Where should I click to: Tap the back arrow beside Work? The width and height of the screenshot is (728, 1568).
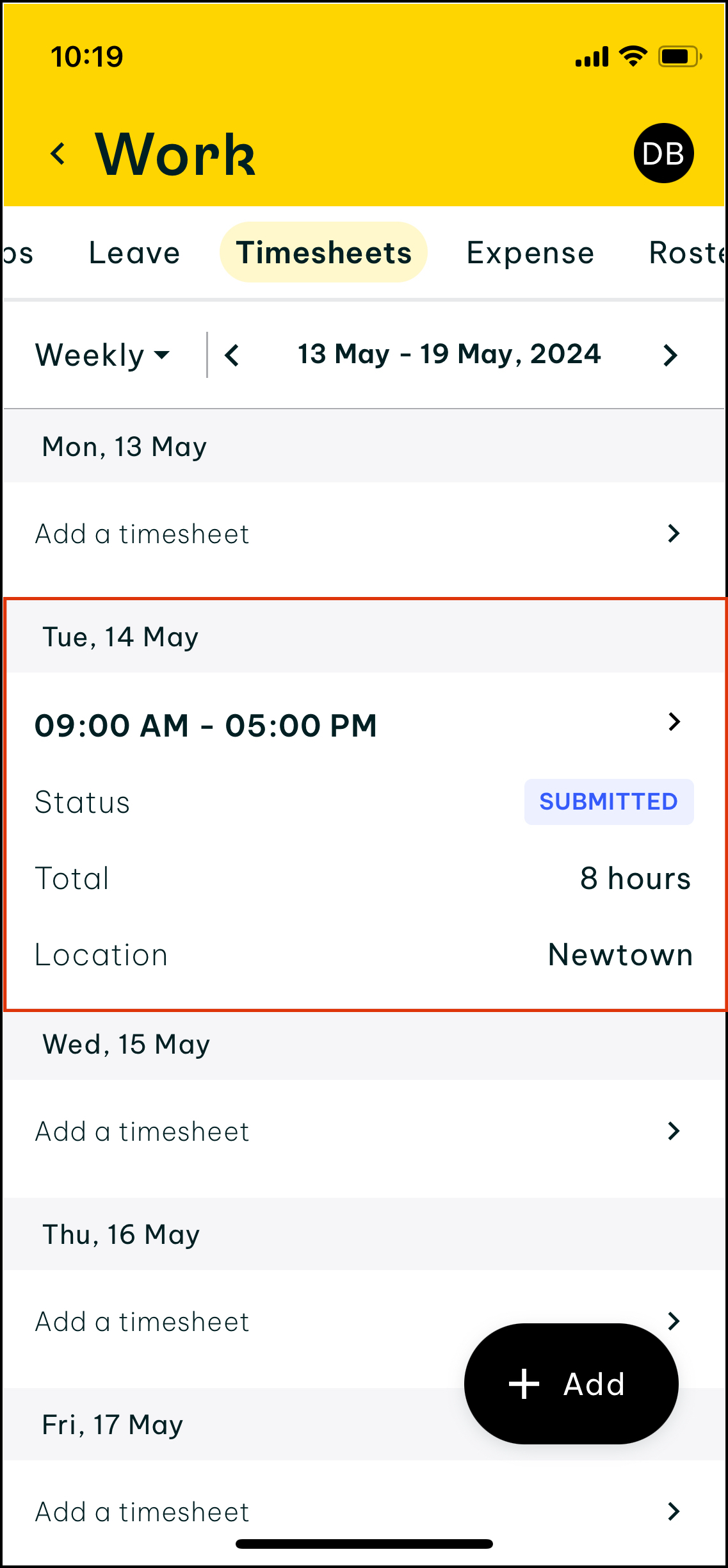[x=58, y=154]
